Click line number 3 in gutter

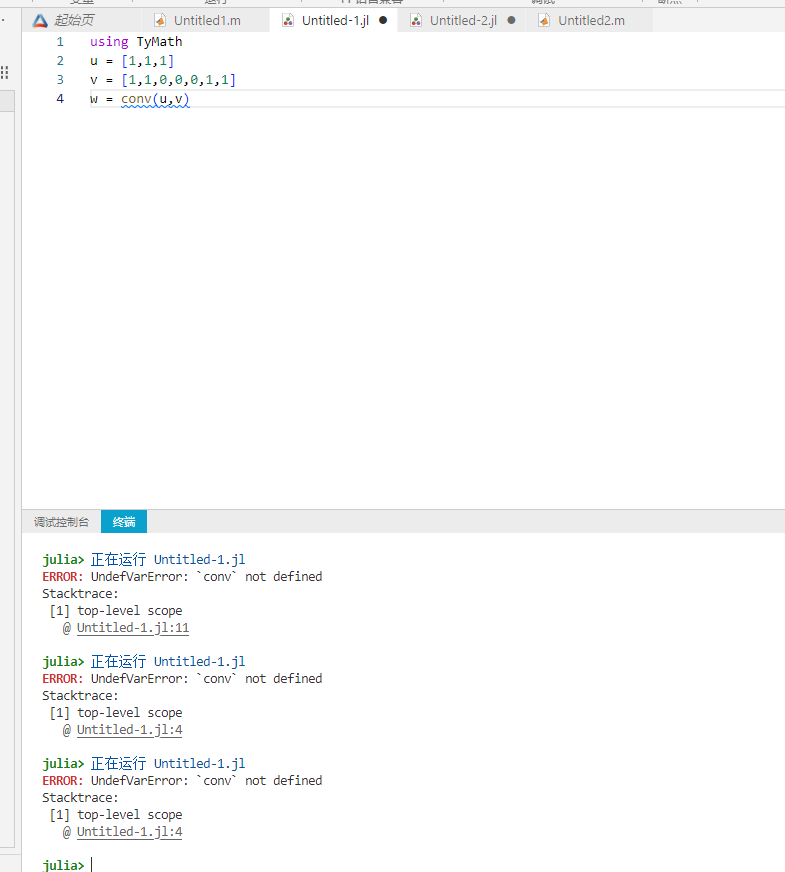[60, 80]
